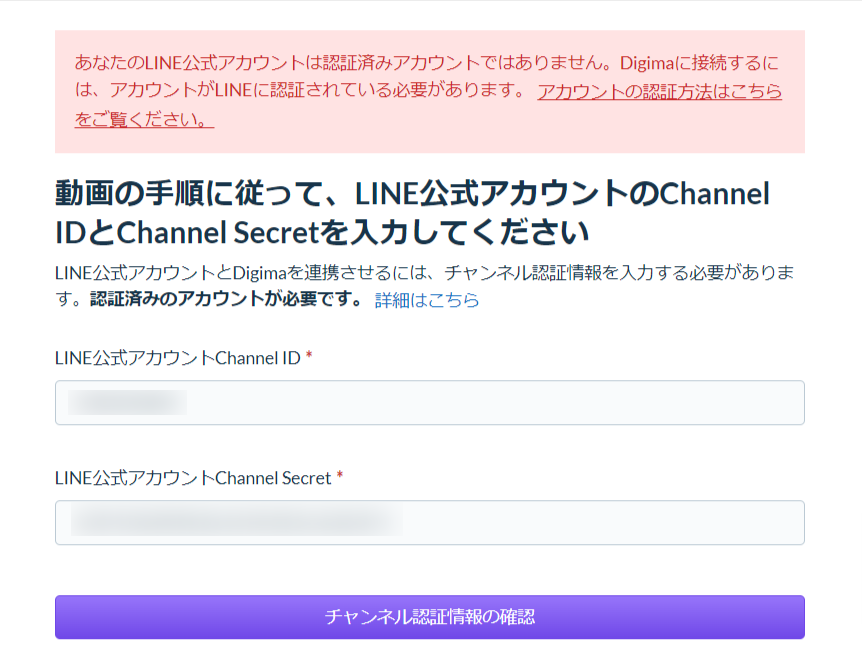Viewport: 862px width, 657px height.
Task: Focus the LINE公式アカウントChannel Secret input field
Action: (x=430, y=522)
